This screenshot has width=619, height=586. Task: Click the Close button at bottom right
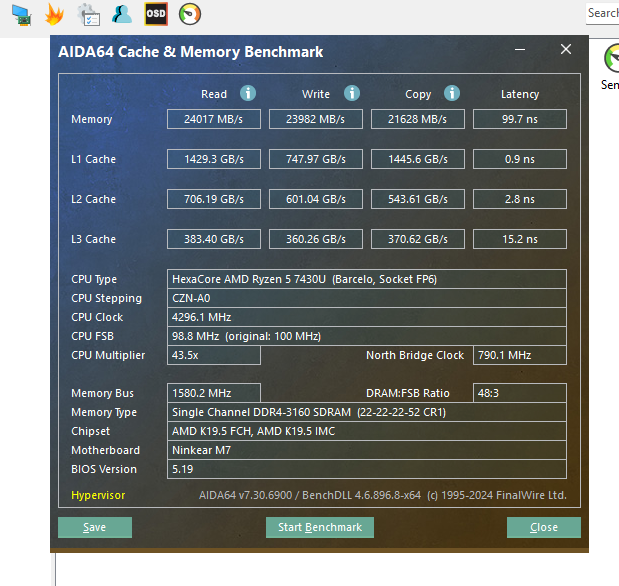pyautogui.click(x=543, y=527)
